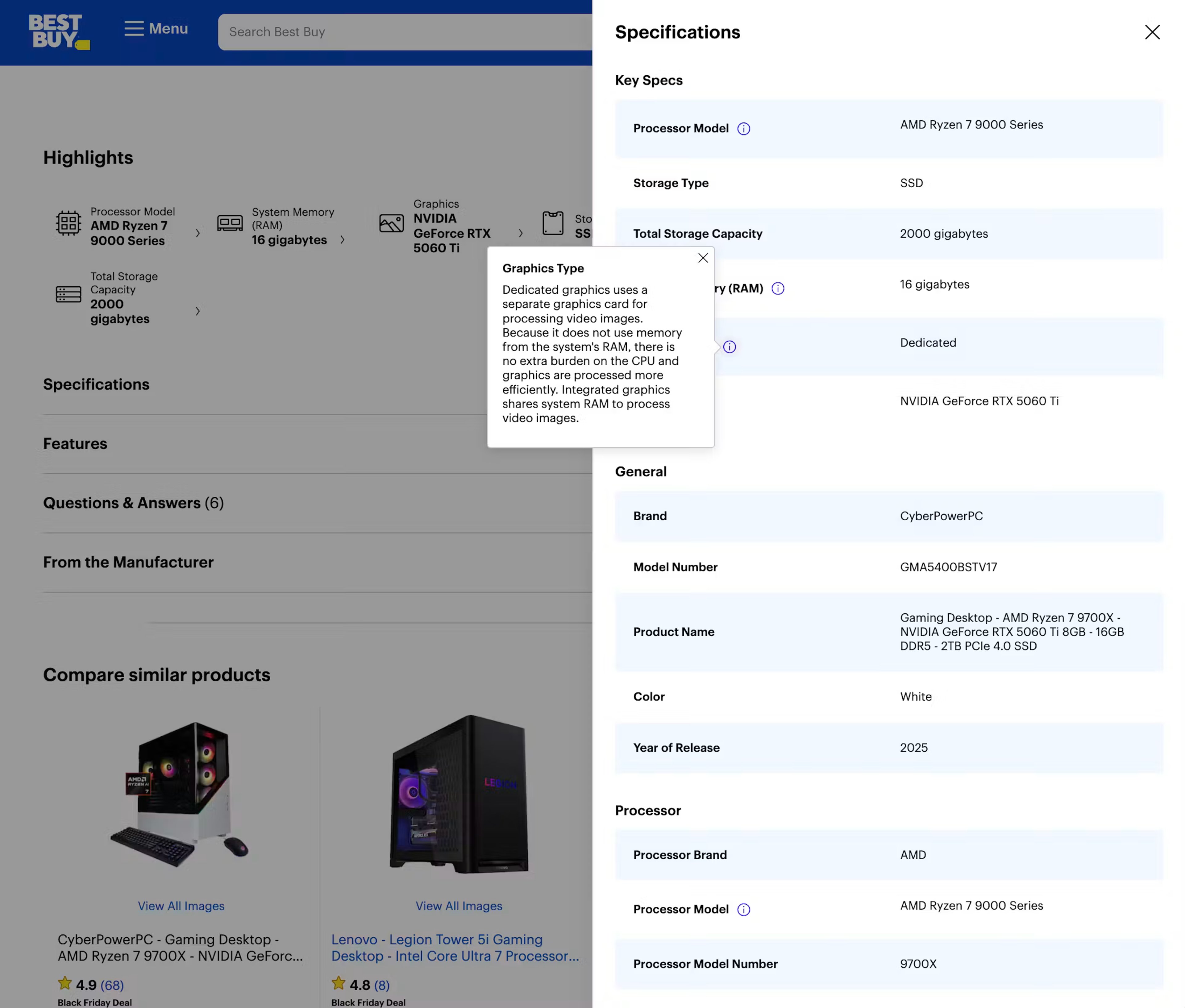Image resolution: width=1185 pixels, height=1008 pixels.
Task: Click the 'Key Specs' section heading
Action: point(648,80)
